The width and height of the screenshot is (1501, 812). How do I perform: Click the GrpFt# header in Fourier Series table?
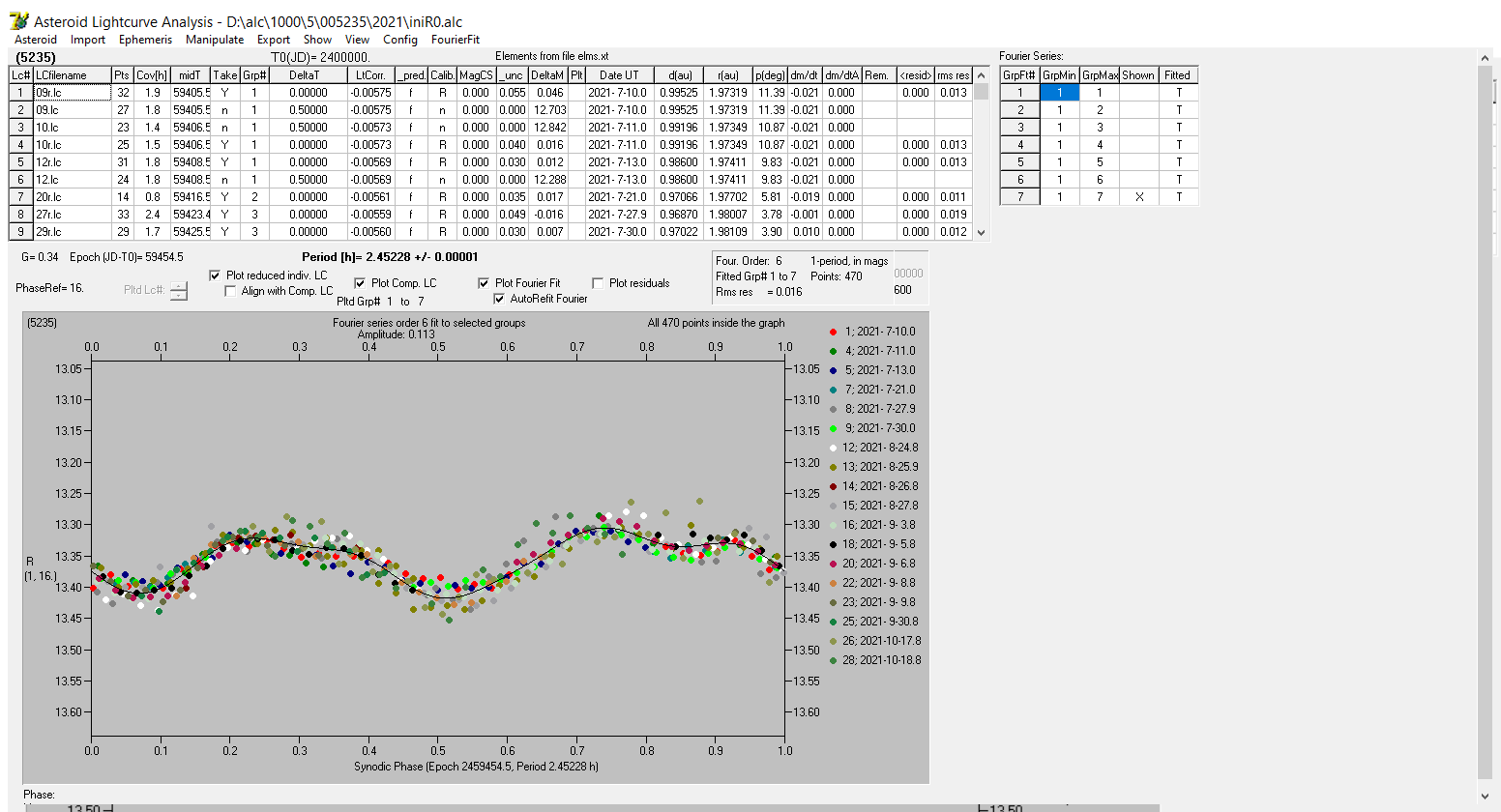(x=1019, y=75)
